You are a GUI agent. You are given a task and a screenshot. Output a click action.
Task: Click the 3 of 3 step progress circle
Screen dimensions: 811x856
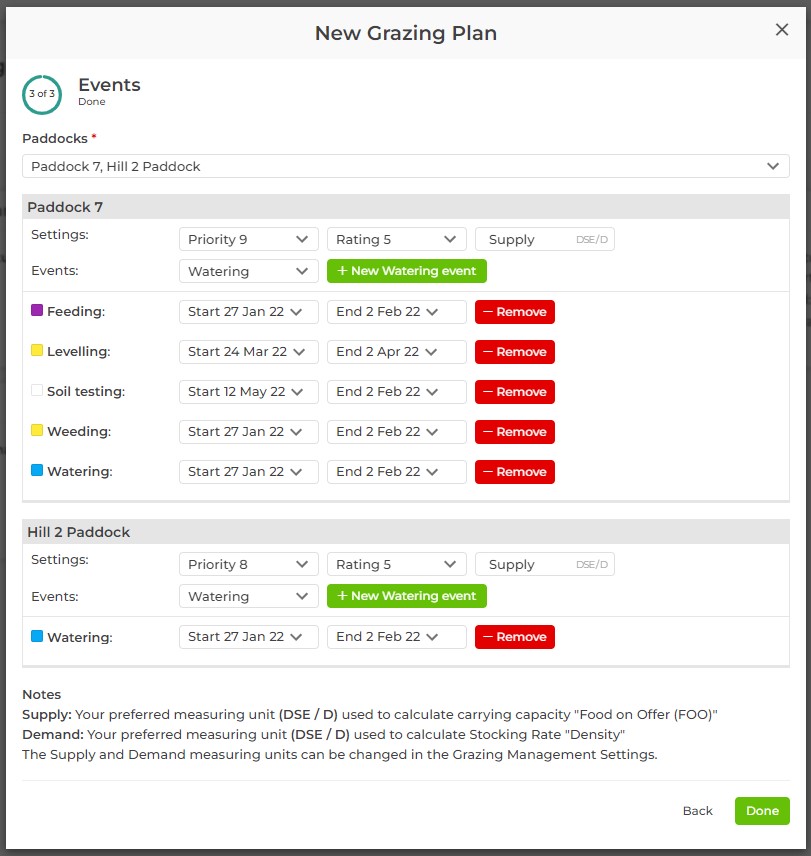[42, 94]
